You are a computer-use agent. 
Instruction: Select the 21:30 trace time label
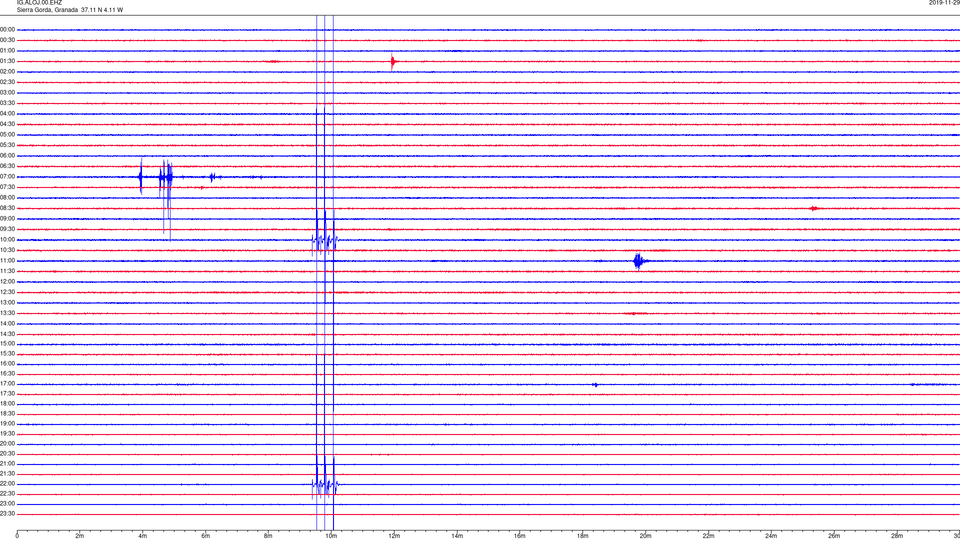pos(7,473)
